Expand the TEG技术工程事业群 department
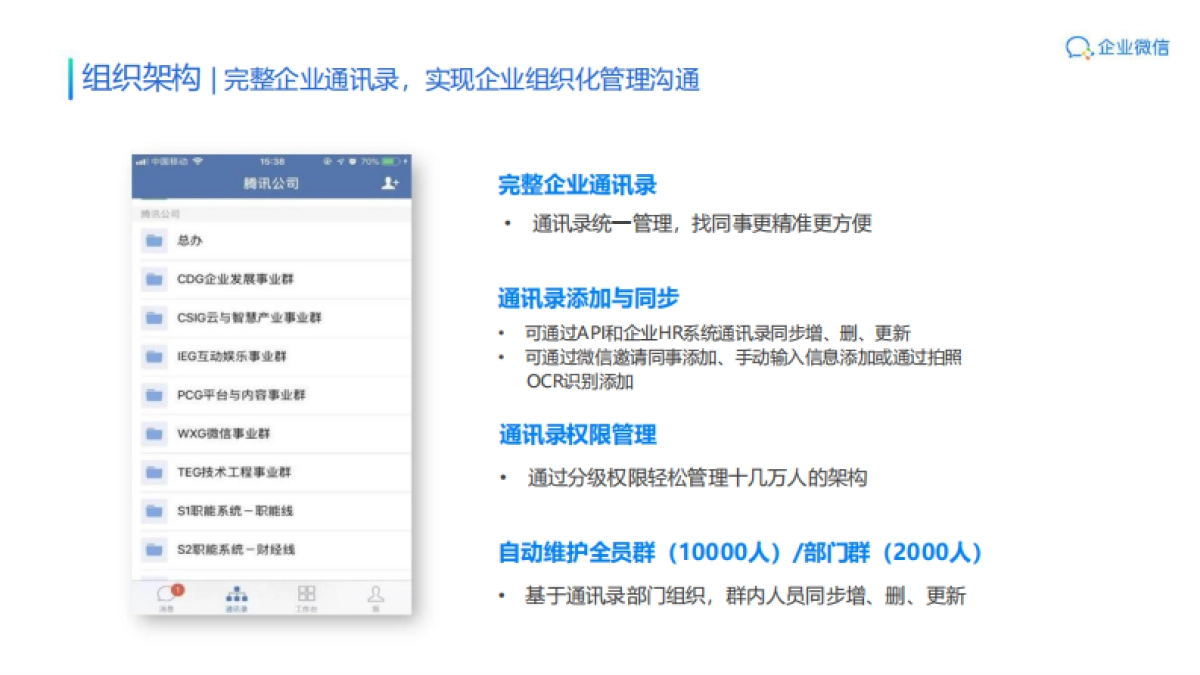The width and height of the screenshot is (1200, 675). pyautogui.click(x=152, y=472)
